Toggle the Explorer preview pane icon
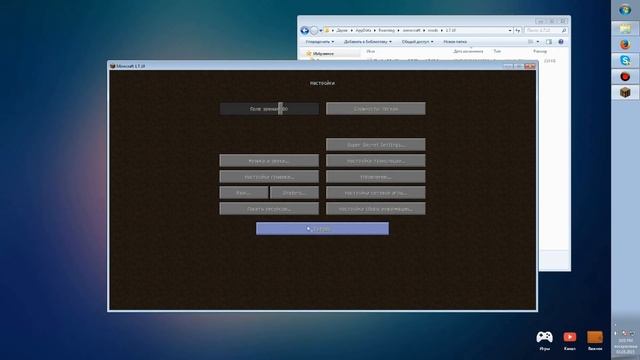Screen dimensions: 640x360 549,42
